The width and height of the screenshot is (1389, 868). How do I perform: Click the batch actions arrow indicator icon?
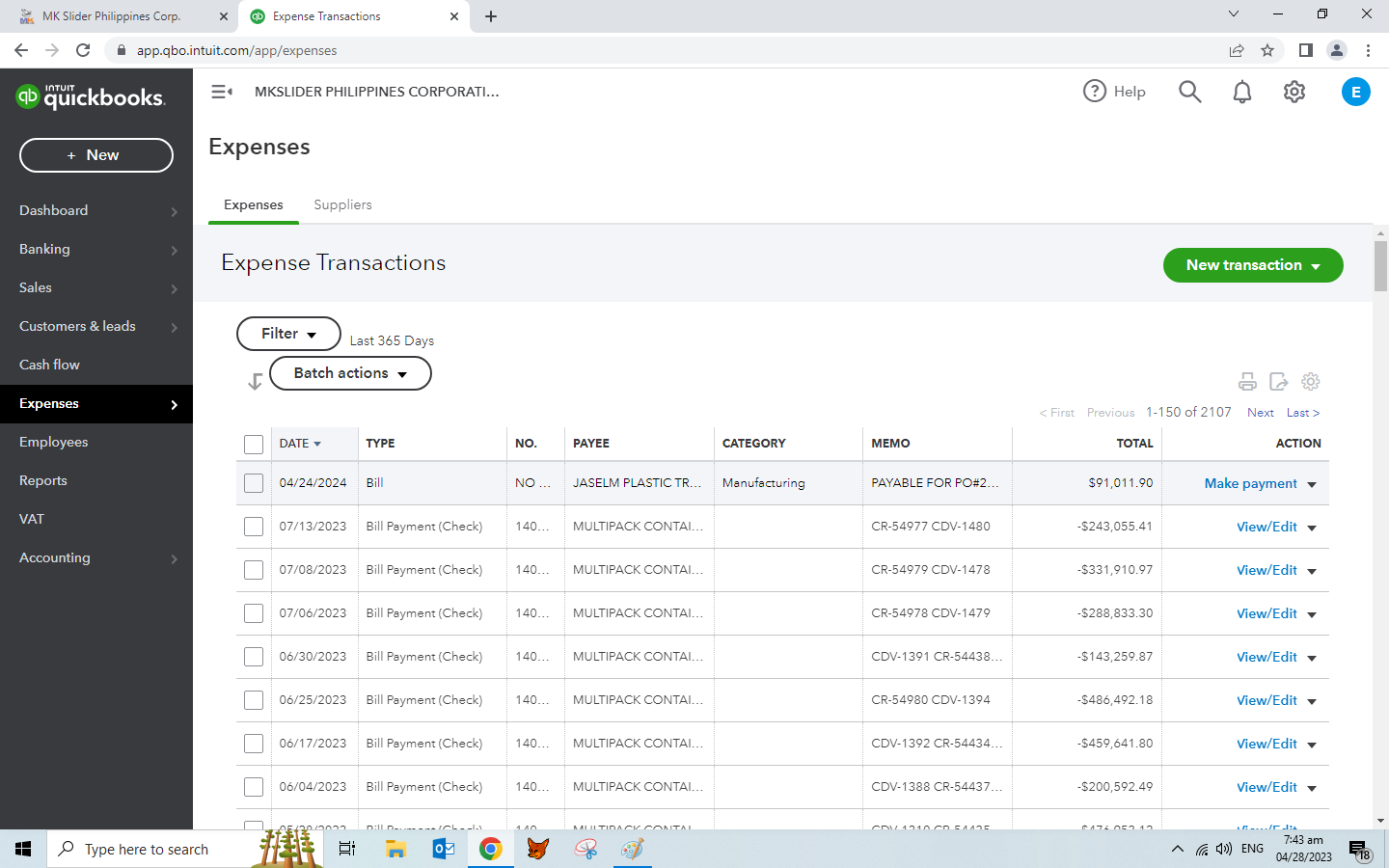pos(255,382)
